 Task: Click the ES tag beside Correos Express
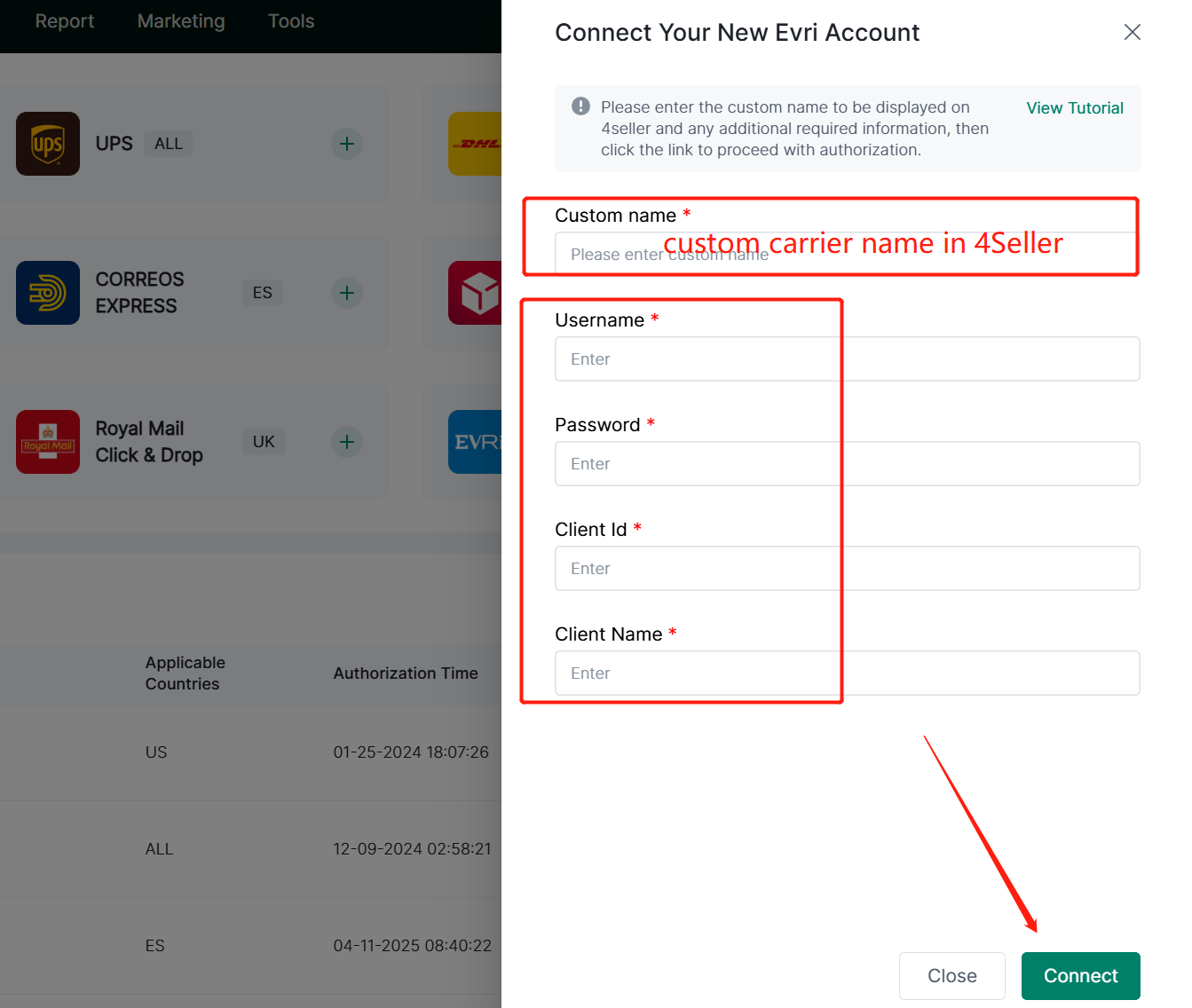pos(263,293)
